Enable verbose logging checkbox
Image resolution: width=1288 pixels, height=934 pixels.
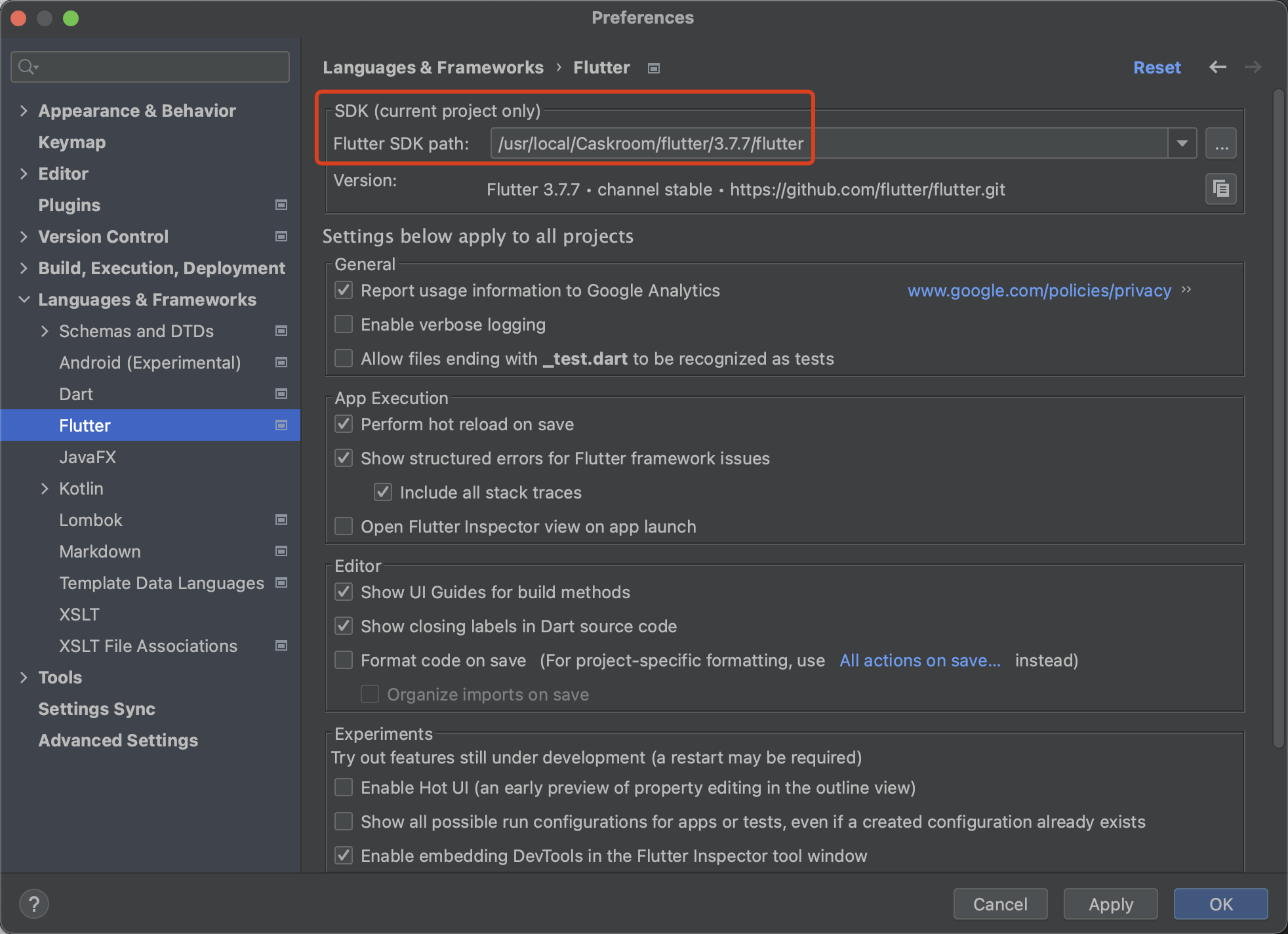pos(344,325)
